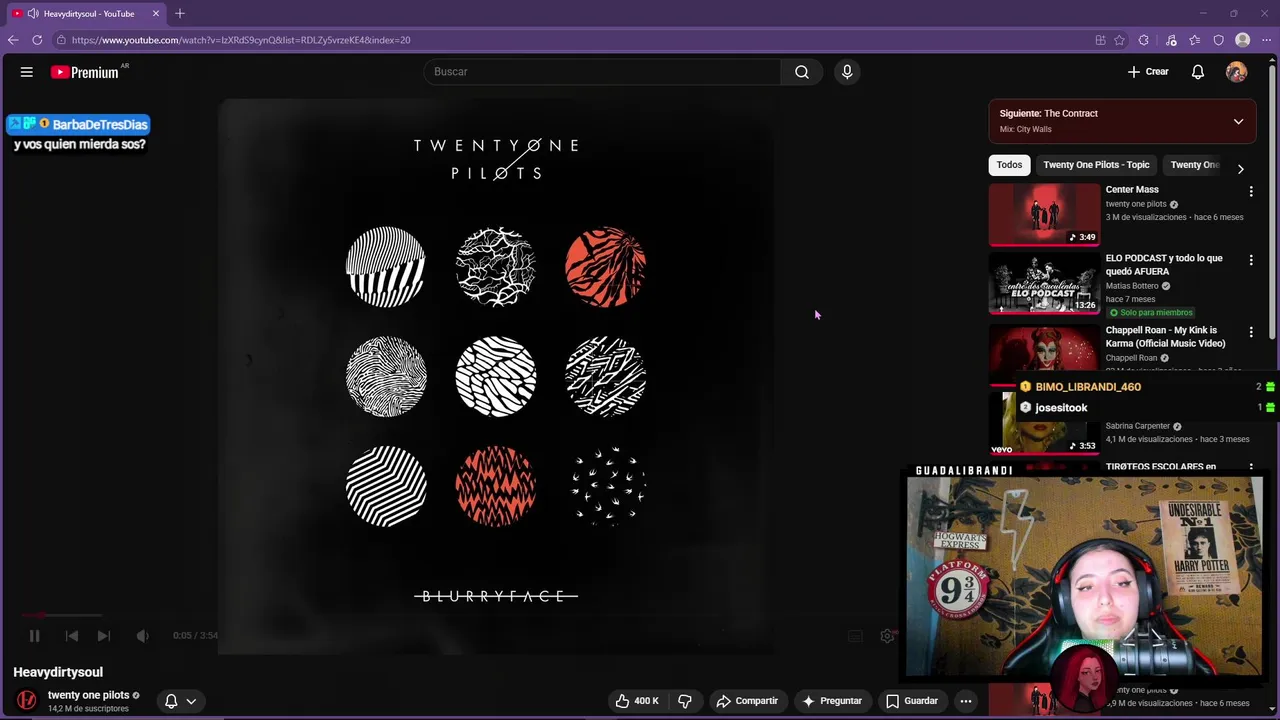Click the search magnifier button
The width and height of the screenshot is (1280, 720).
[802, 72]
